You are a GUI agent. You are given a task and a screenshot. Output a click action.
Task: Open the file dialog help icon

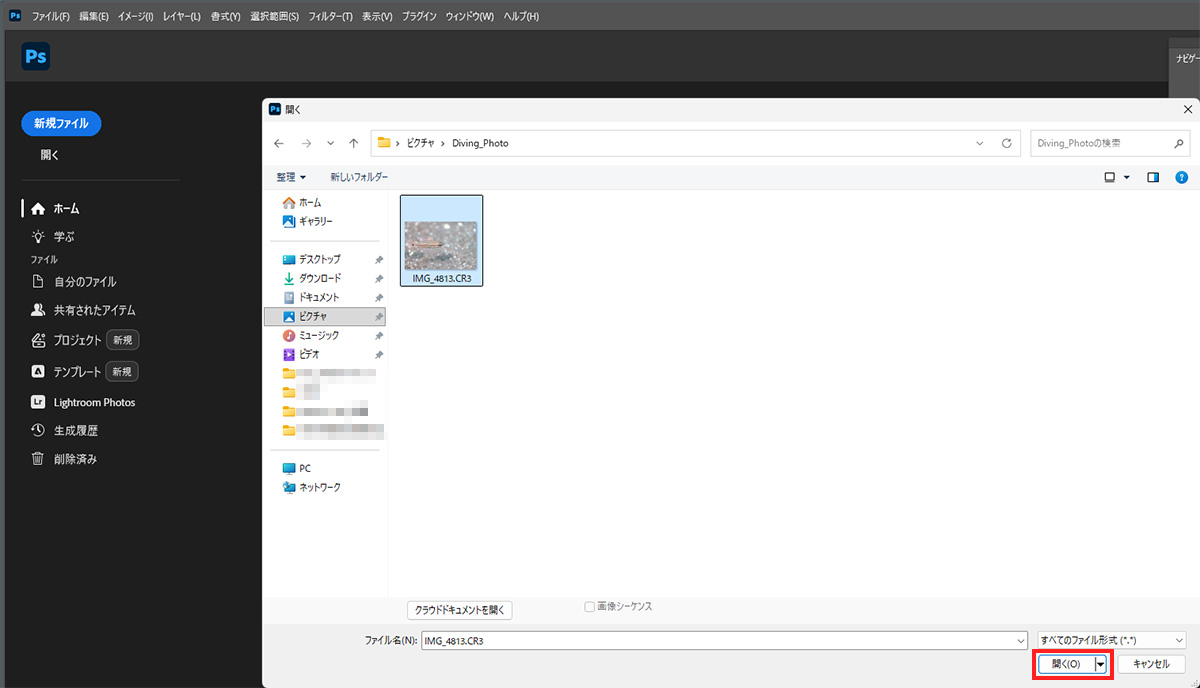coord(1181,177)
